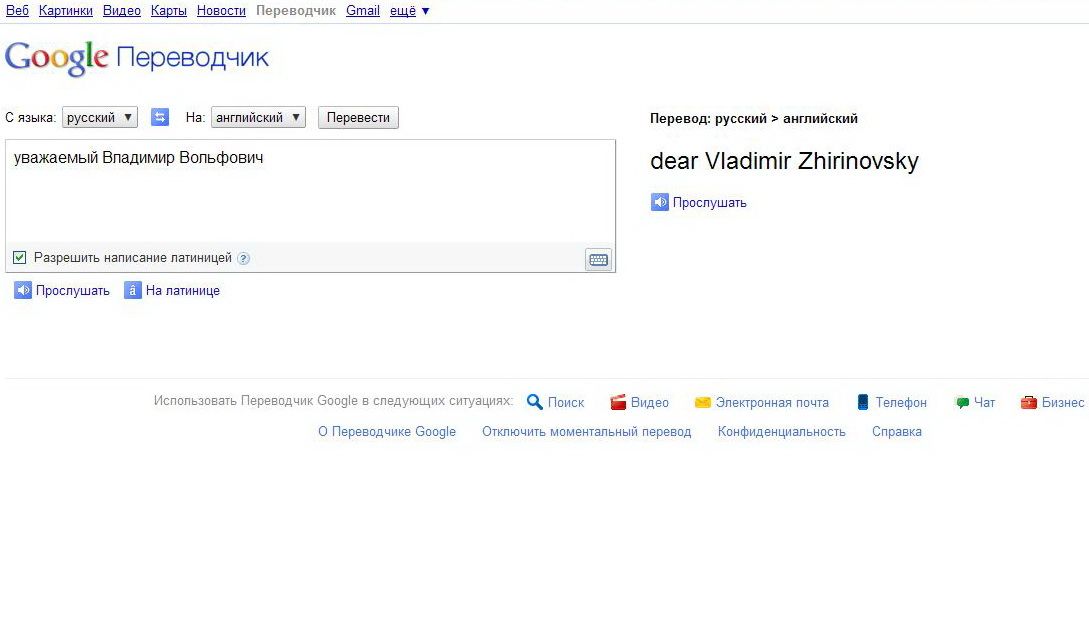Image resolution: width=1089 pixels, height=641 pixels.
Task: Open 'Картинки' in the top navigation
Action: tap(66, 11)
